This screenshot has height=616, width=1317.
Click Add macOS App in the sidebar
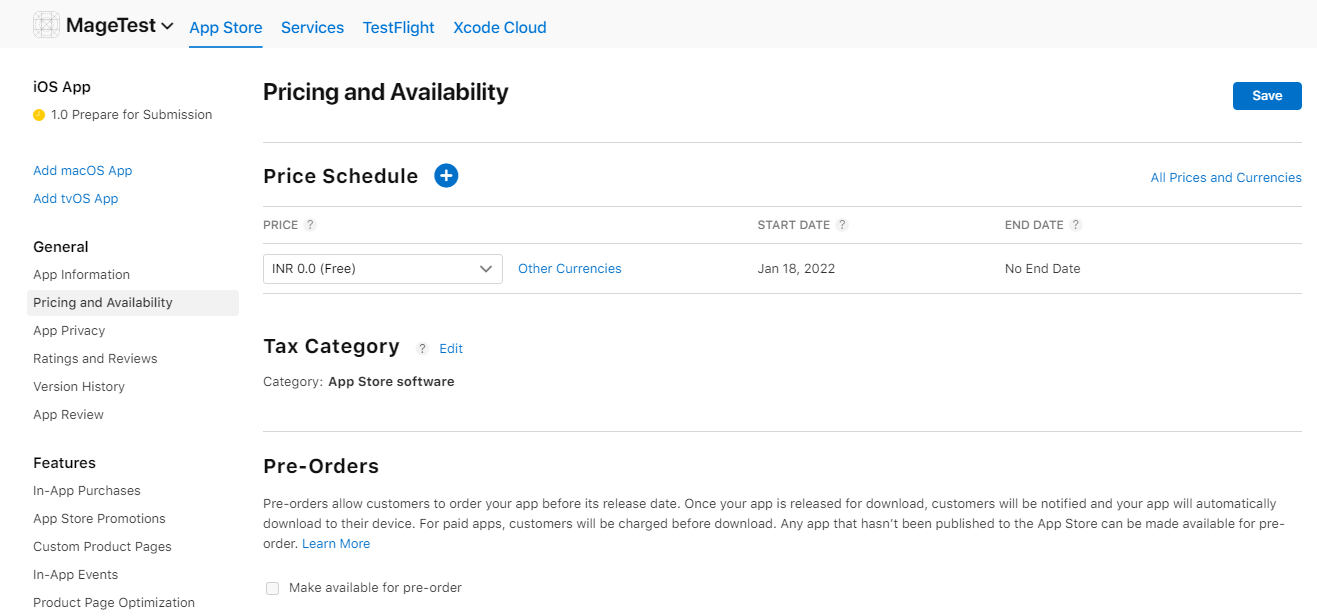(x=82, y=170)
